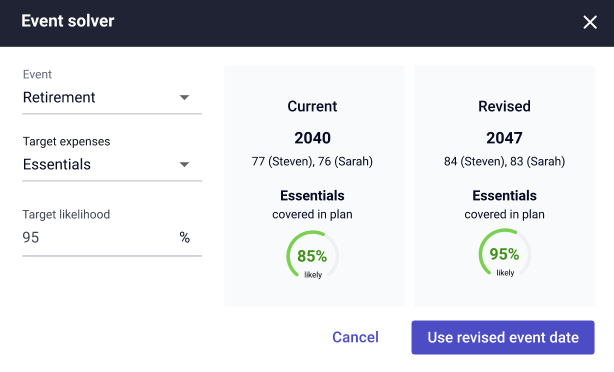Viewport: 614px width, 372px height.
Task: Expand the Target expenses dropdown arrow
Action: (x=184, y=164)
